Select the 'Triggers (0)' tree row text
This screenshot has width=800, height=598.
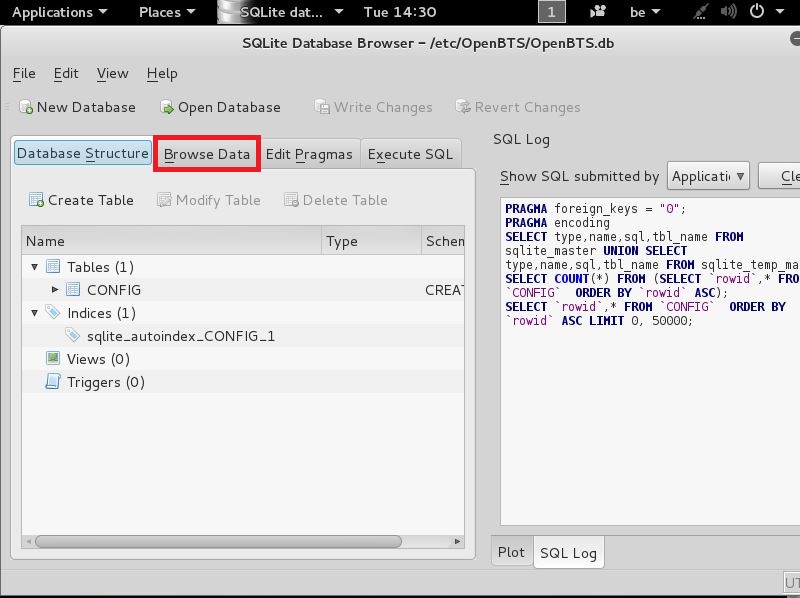pos(106,382)
